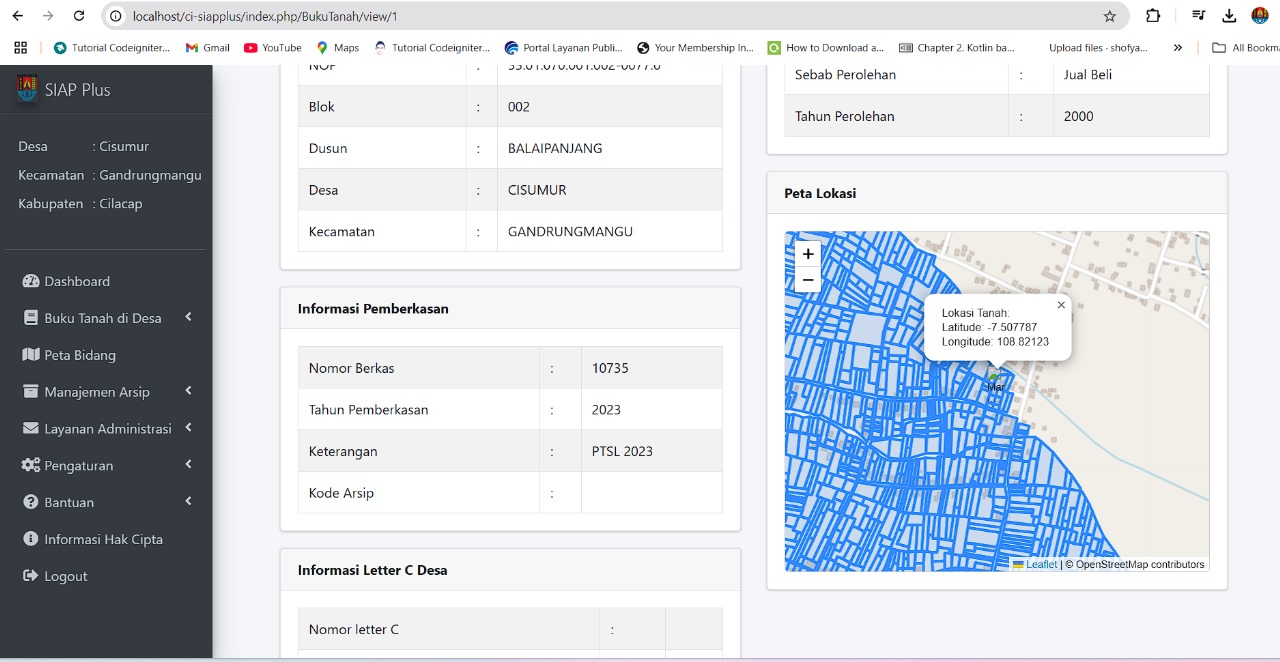Zoom in on the location map
The width and height of the screenshot is (1280, 662).
click(x=808, y=254)
